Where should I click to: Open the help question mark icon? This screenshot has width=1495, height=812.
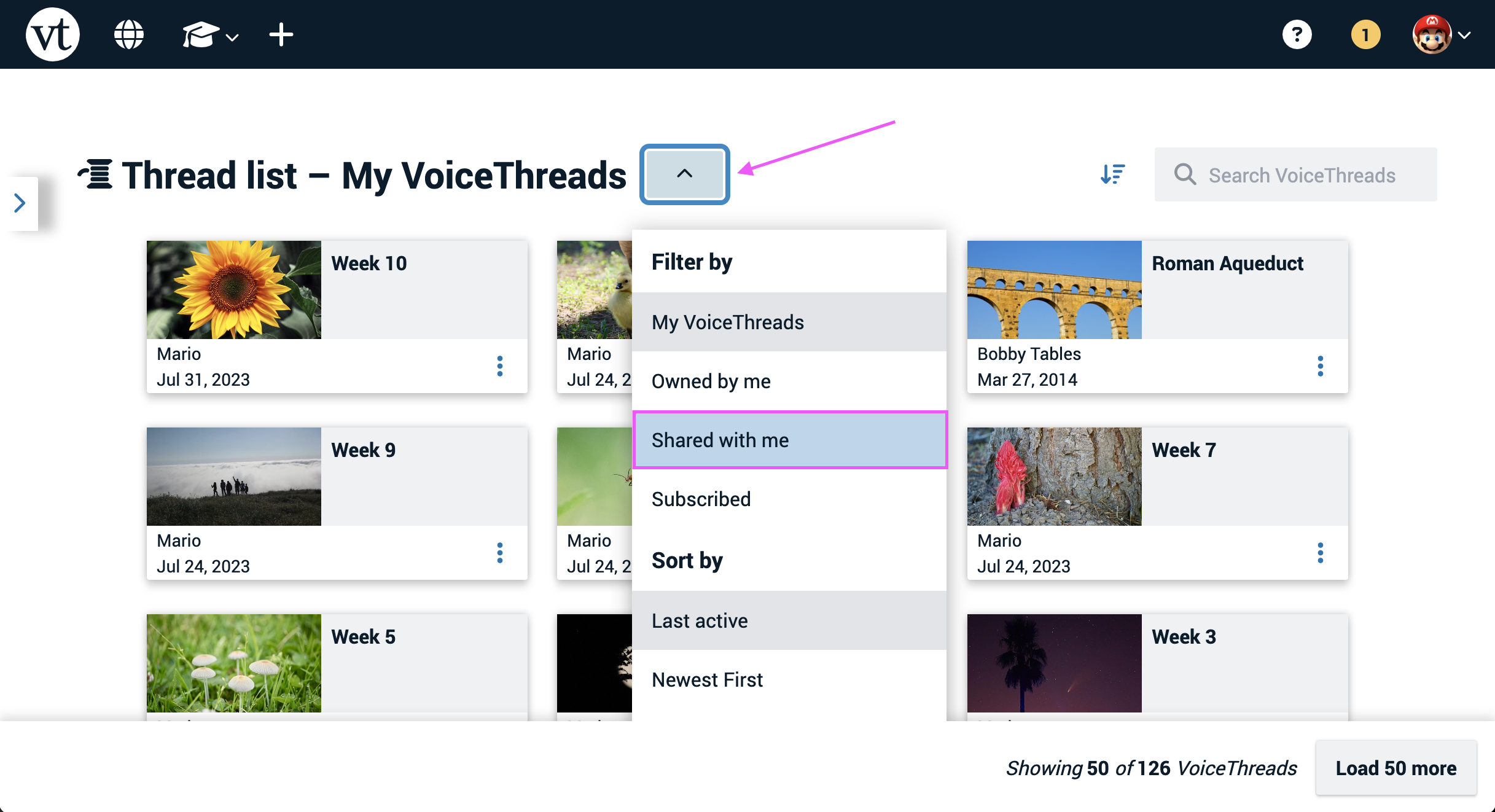pos(1297,34)
